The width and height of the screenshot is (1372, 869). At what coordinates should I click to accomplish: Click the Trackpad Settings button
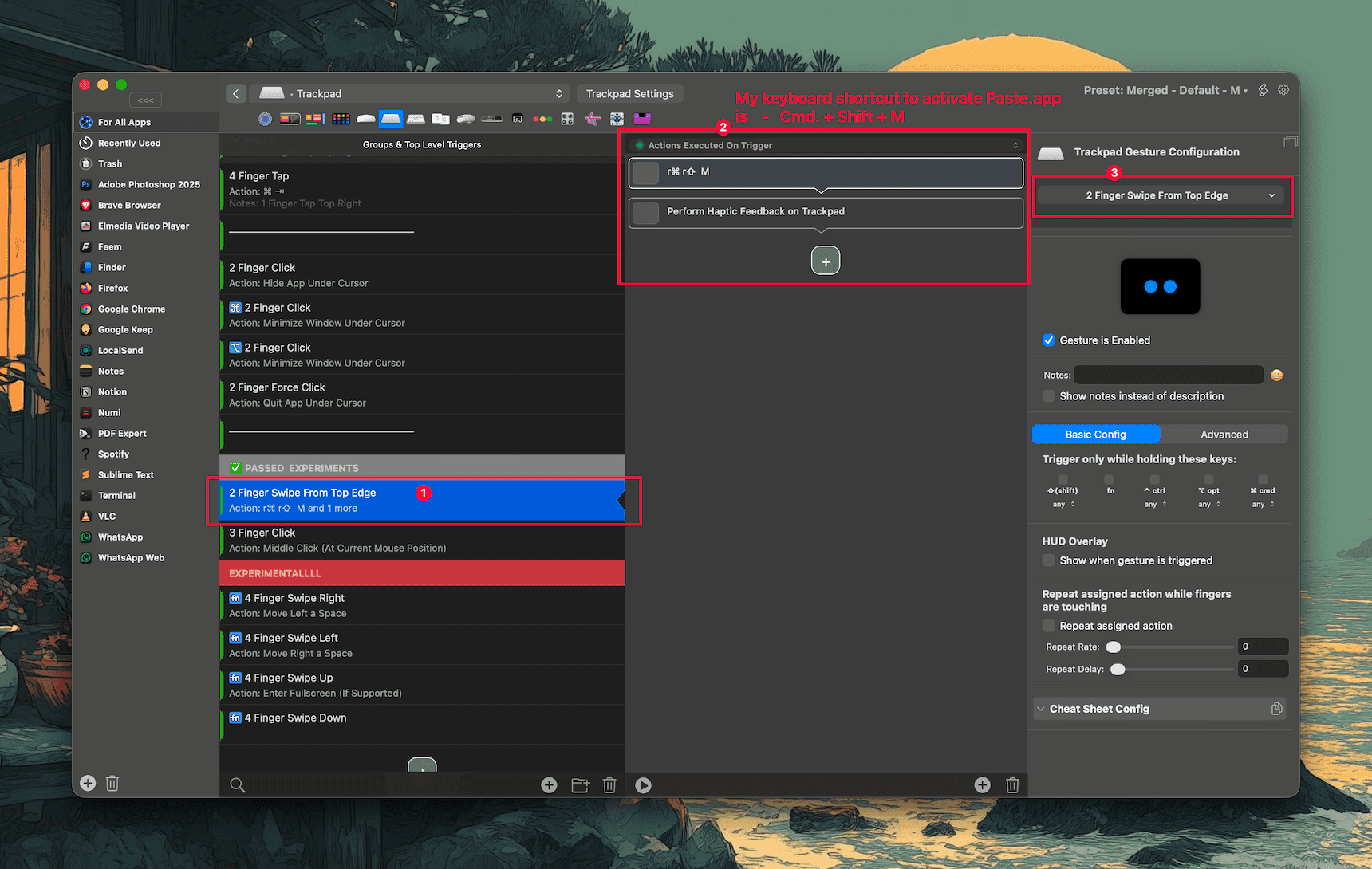tap(630, 93)
